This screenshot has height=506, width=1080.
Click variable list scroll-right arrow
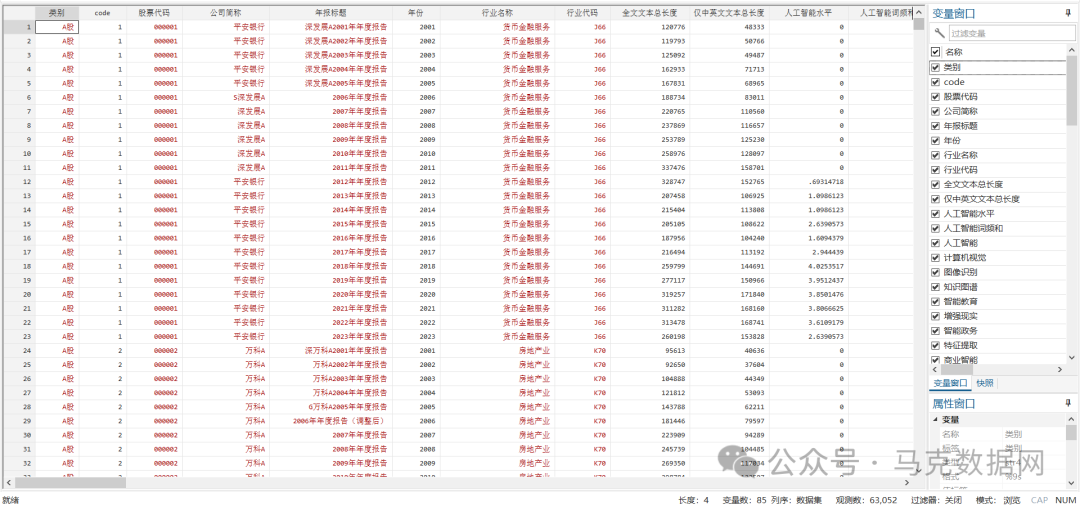1060,370
